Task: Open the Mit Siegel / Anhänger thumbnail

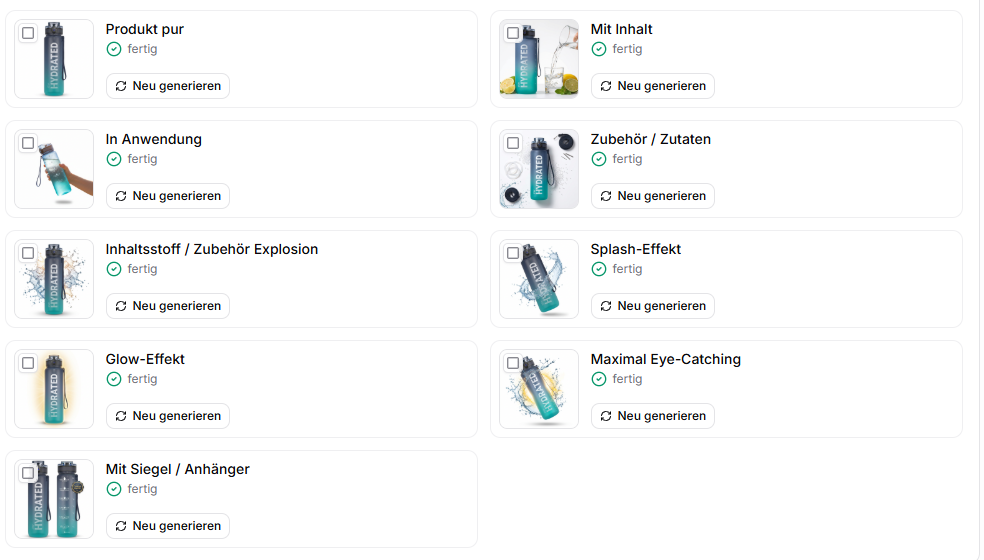Action: click(x=54, y=499)
